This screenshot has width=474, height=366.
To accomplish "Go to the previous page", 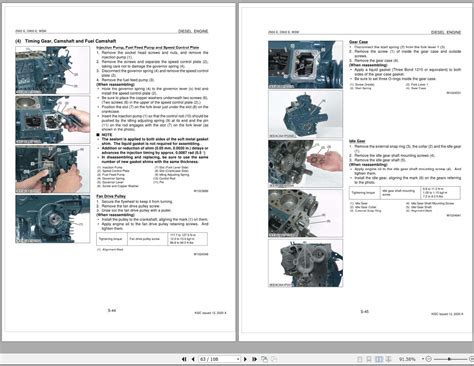I will coord(193,359).
